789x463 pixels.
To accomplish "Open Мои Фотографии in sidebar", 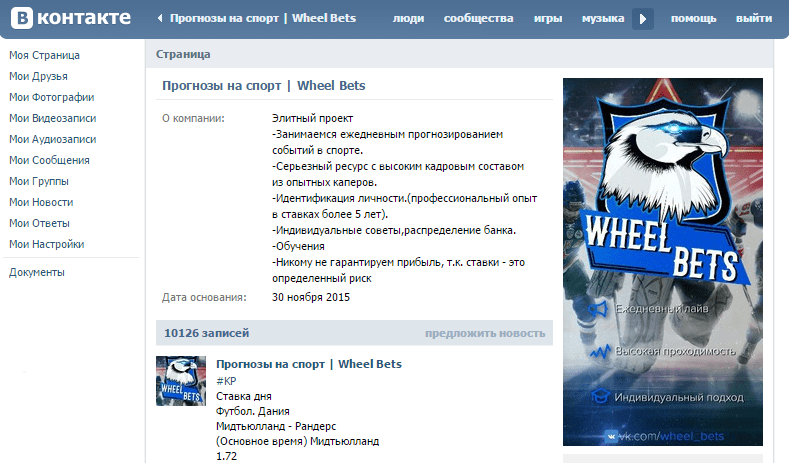I will pos(51,98).
